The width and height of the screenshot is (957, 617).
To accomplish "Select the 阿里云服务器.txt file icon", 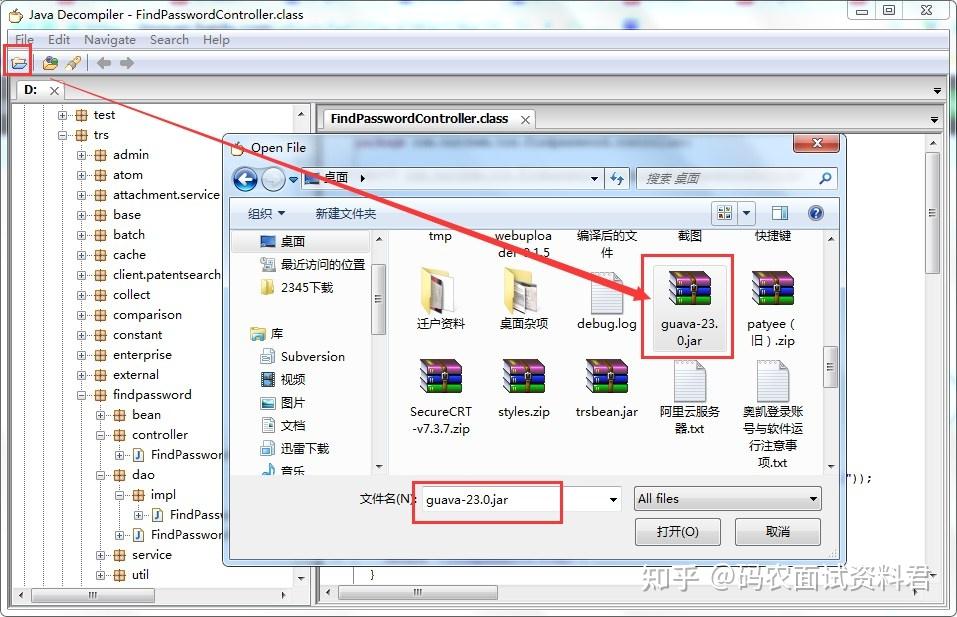I will [x=690, y=381].
